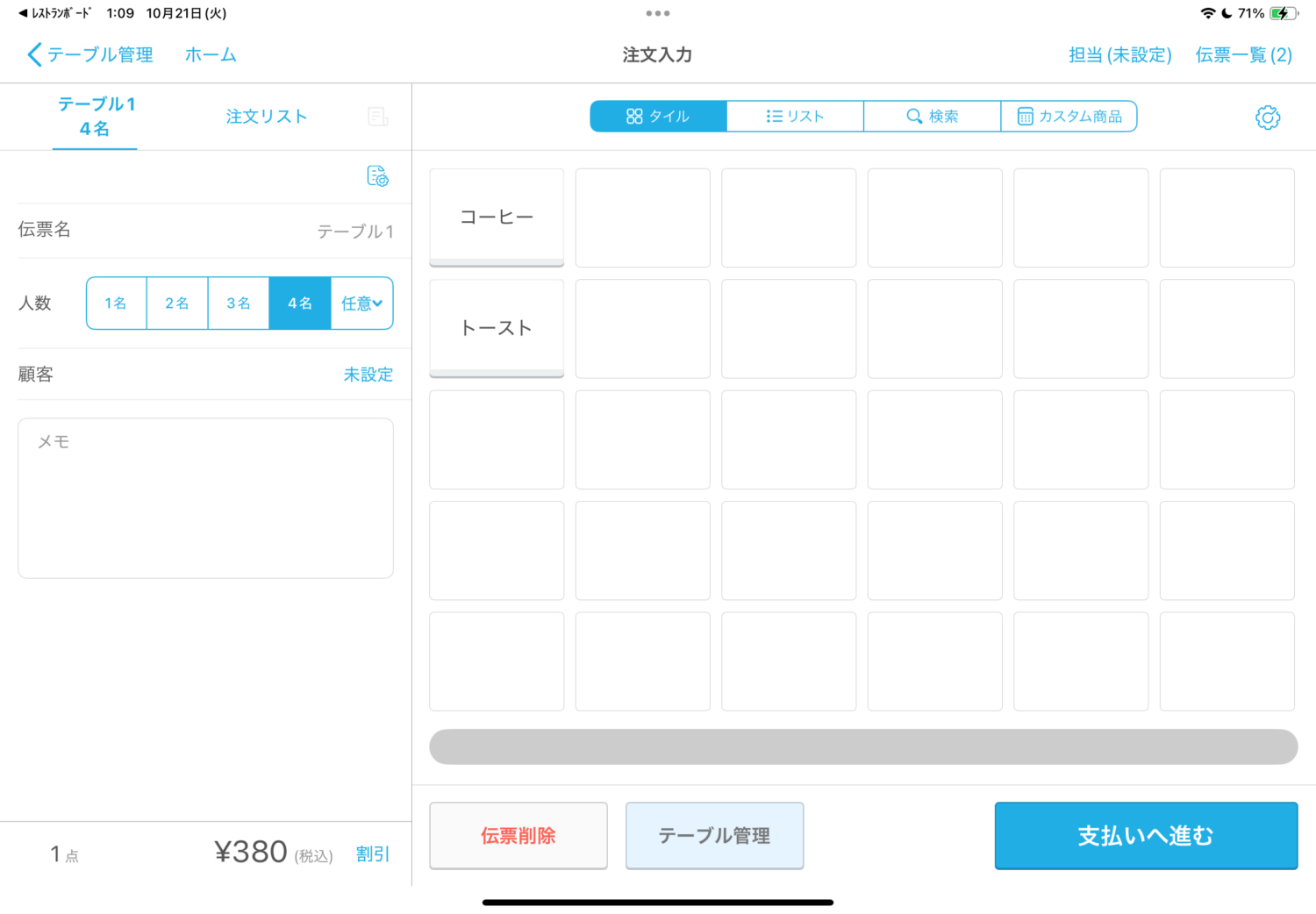Open the settings gear icon
The height and width of the screenshot is (914, 1316).
click(x=1267, y=118)
